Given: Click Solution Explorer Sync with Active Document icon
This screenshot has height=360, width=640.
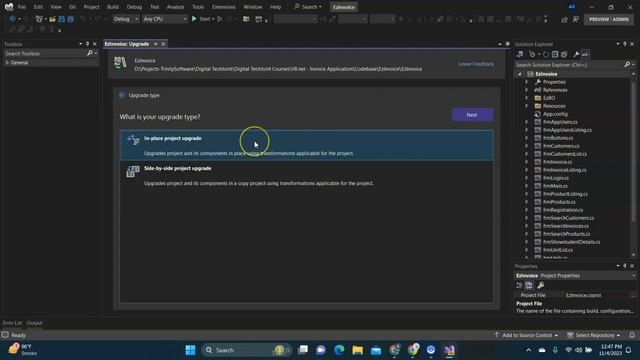Looking at the screenshot, I should [x=546, y=54].
